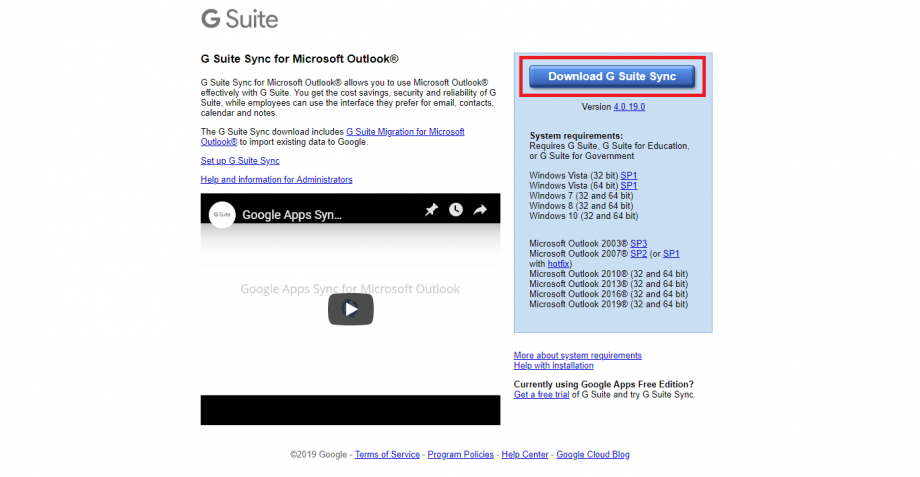Click '©2019 Google' footer text

(319, 455)
